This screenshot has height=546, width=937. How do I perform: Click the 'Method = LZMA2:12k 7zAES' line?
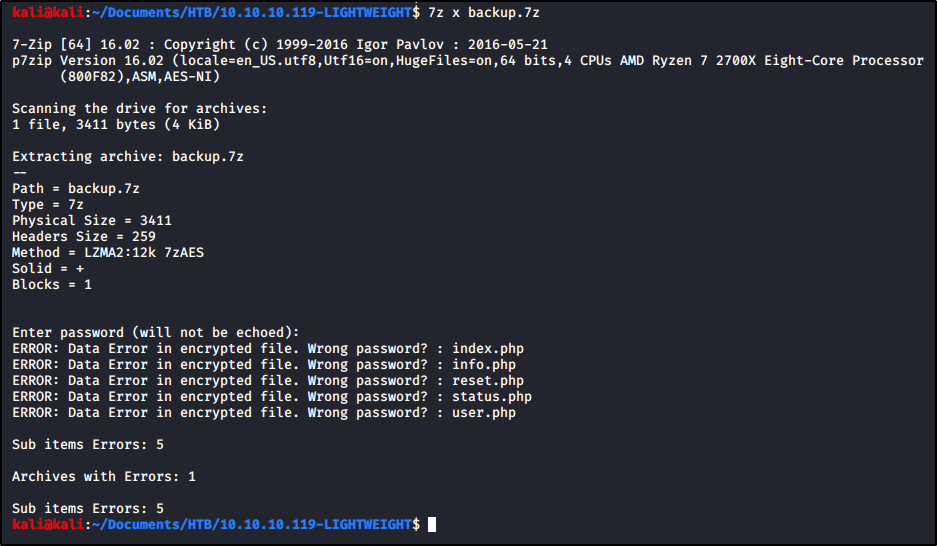coord(108,253)
